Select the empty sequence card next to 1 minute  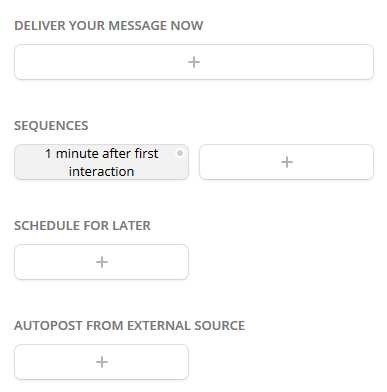pos(286,162)
